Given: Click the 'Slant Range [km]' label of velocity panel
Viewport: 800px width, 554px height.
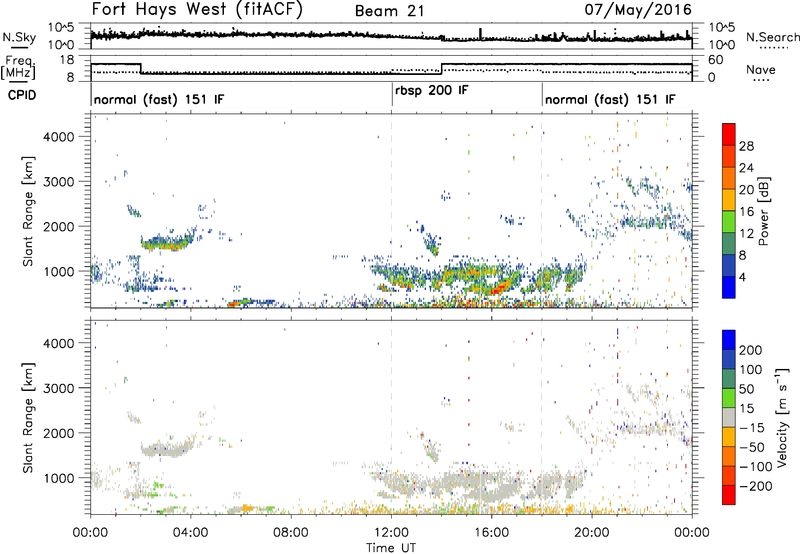Looking at the screenshot, I should click(28, 417).
